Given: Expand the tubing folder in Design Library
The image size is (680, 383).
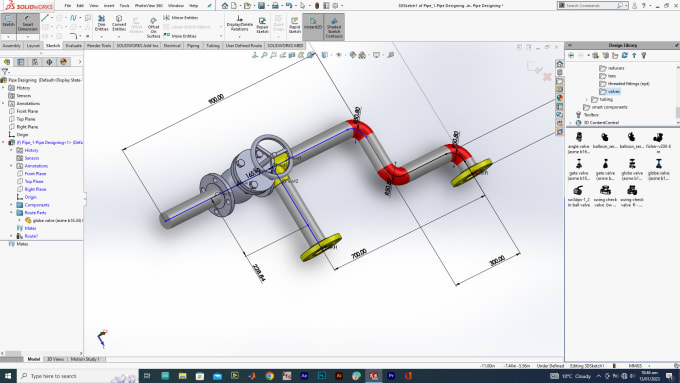Looking at the screenshot, I should coord(587,99).
